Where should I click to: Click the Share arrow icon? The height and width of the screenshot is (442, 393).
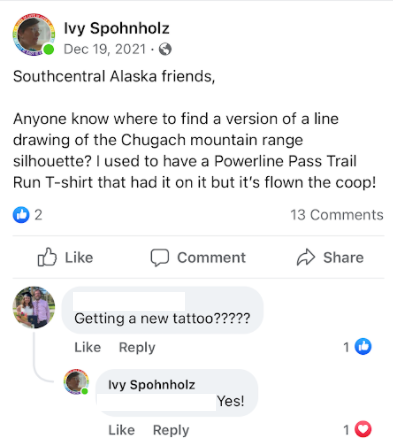(x=306, y=257)
